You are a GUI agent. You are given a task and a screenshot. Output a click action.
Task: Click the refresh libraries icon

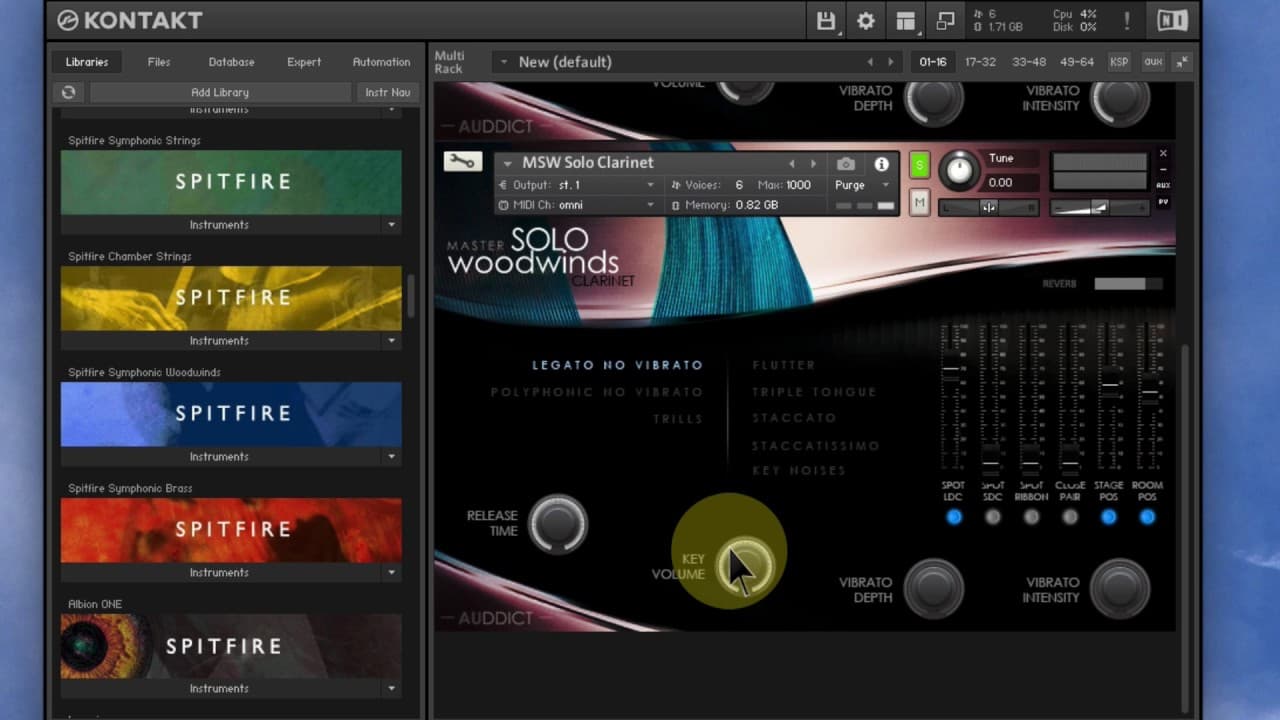click(68, 92)
